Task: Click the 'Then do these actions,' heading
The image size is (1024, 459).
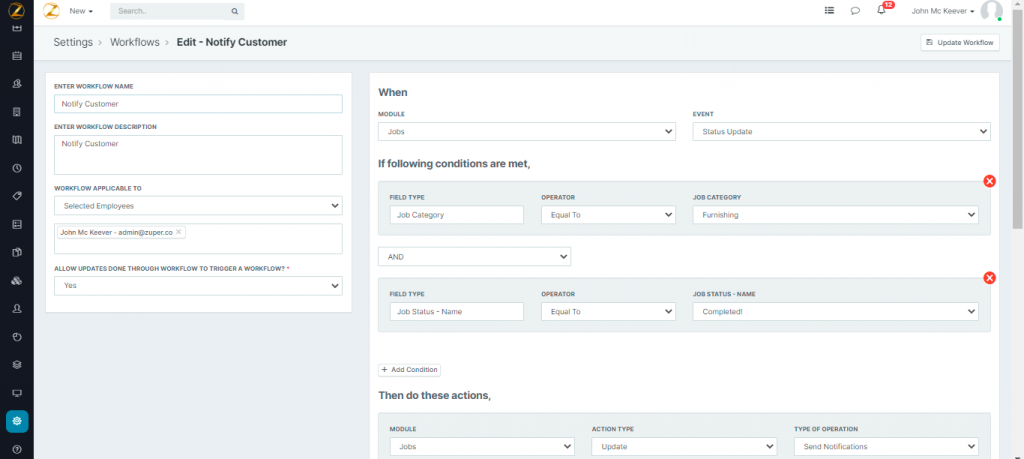Action: (x=434, y=396)
